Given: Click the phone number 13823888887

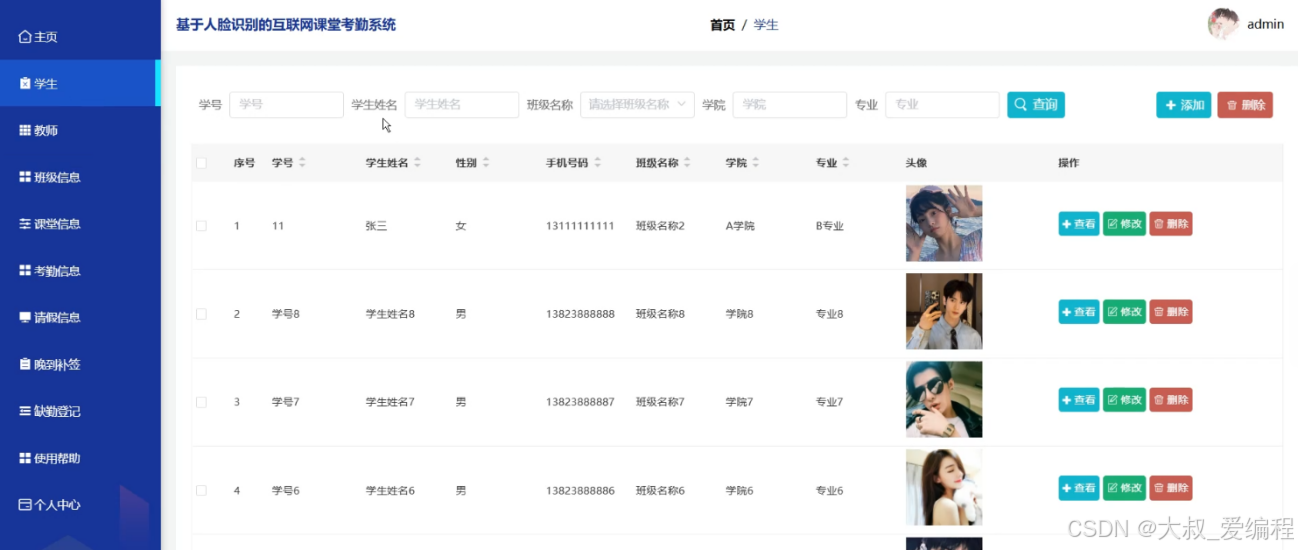Looking at the screenshot, I should (x=580, y=402).
